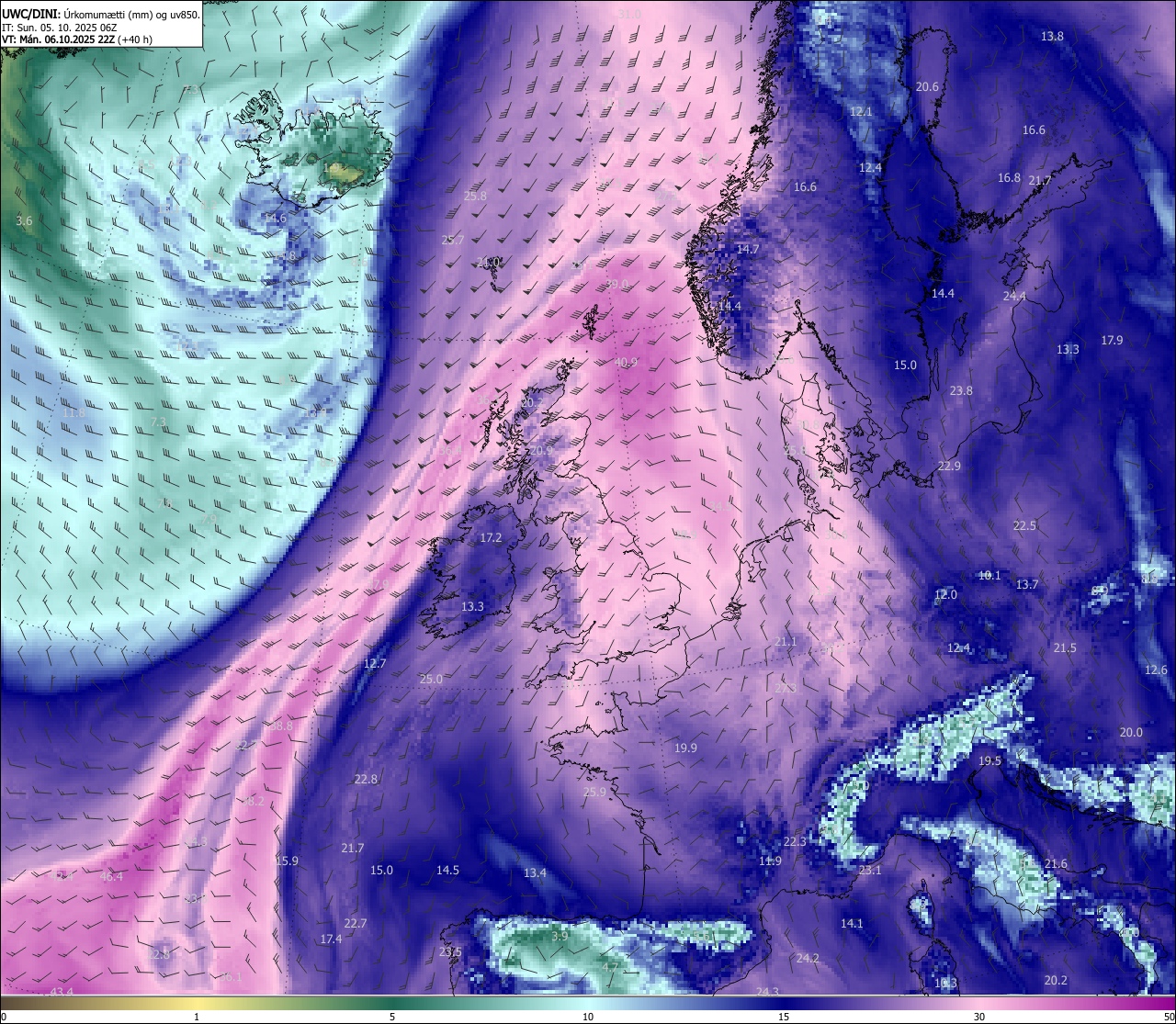Click the 22.9 value on the map
The height and width of the screenshot is (1024, 1176).
(949, 466)
